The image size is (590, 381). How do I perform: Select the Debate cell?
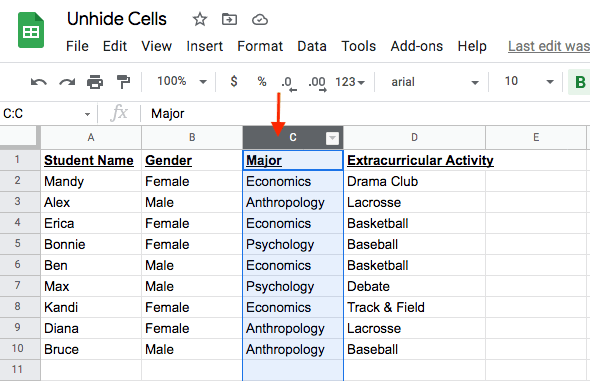click(x=414, y=286)
